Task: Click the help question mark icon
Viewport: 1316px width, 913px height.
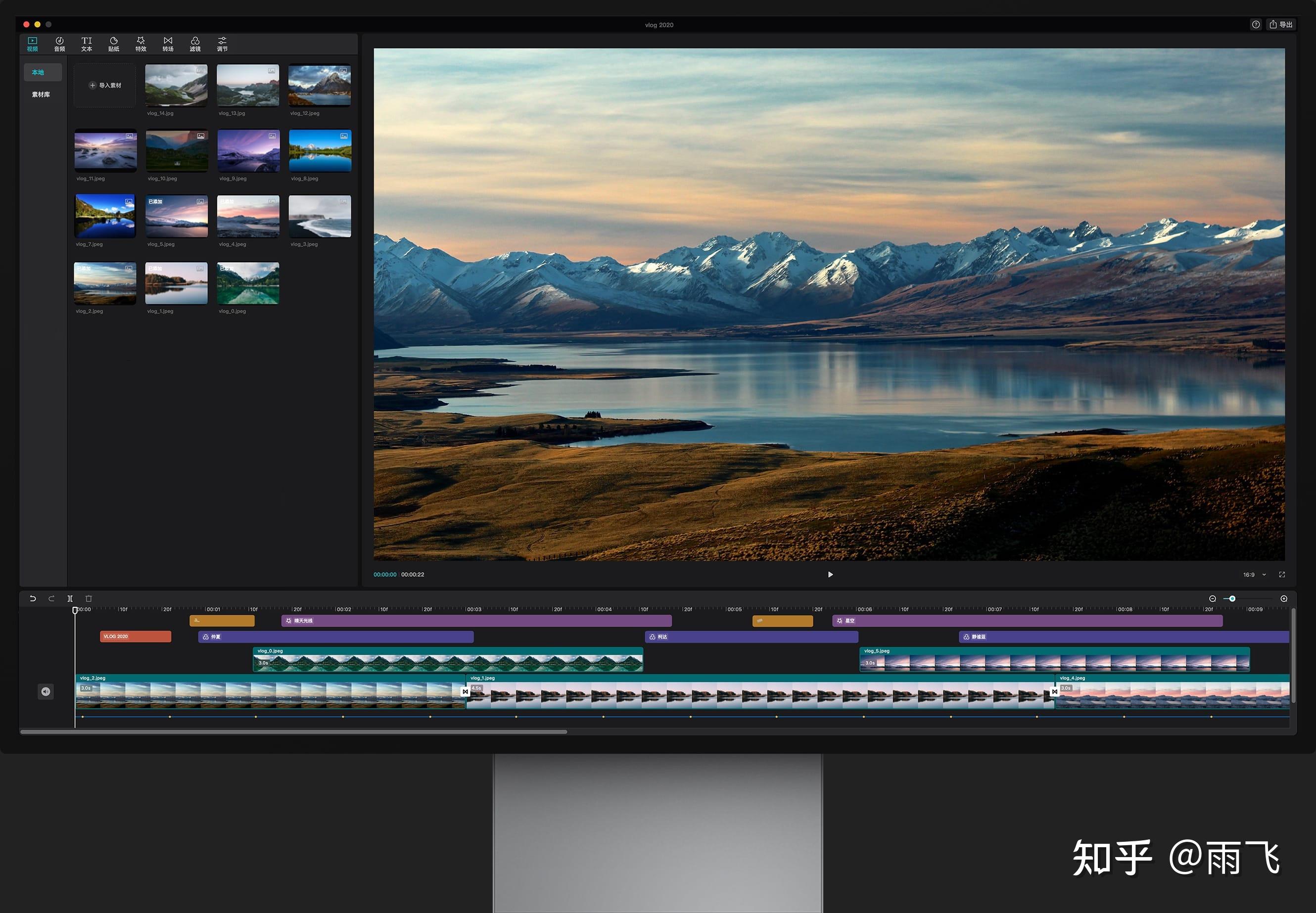Action: pos(1255,25)
